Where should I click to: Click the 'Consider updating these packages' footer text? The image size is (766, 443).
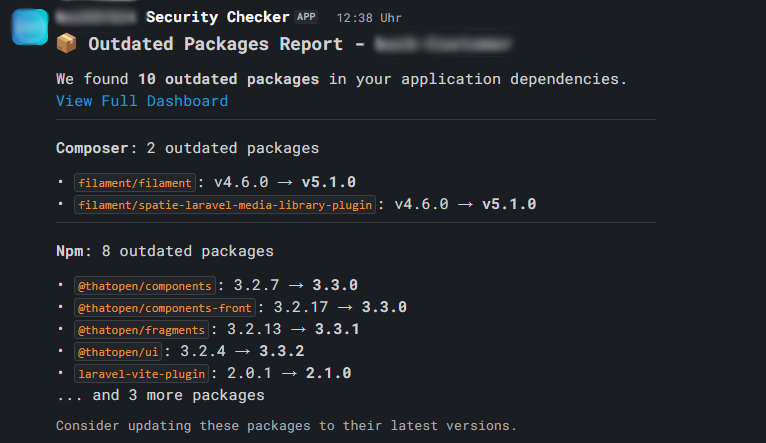tap(286, 426)
